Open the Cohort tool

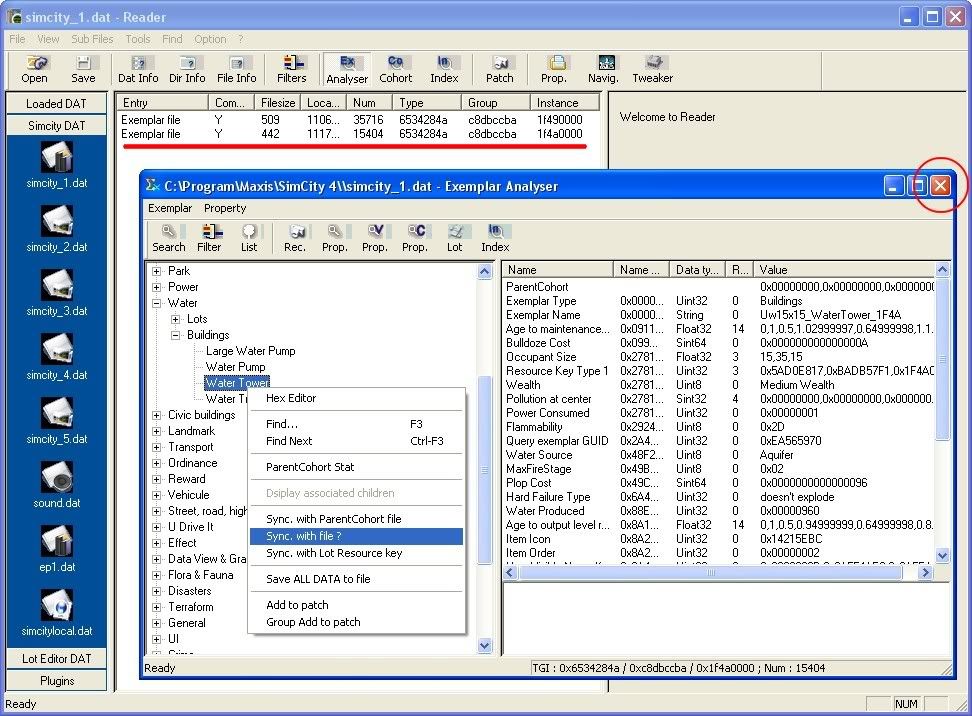tap(395, 68)
